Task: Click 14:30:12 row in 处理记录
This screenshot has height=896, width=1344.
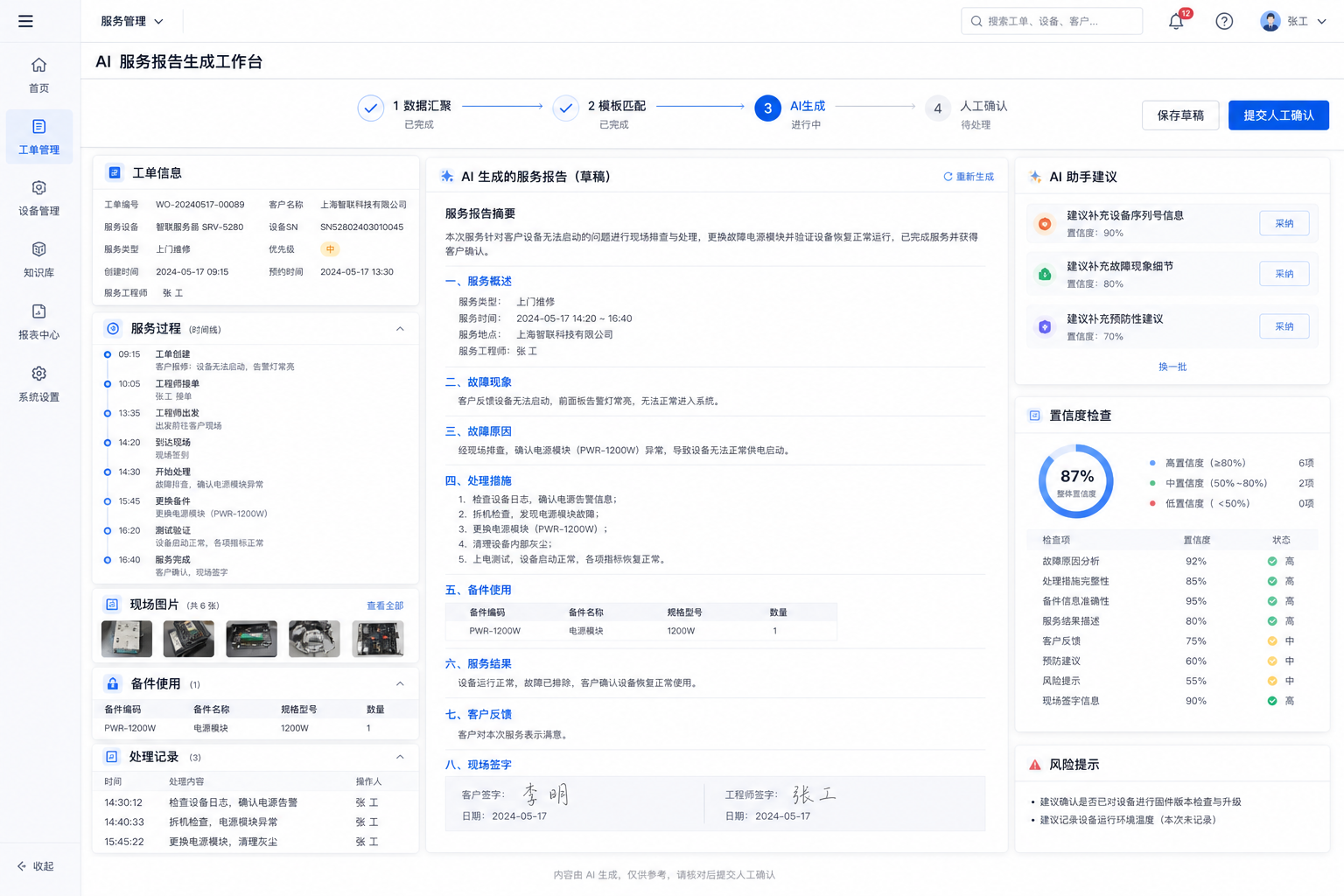Action: (x=255, y=802)
